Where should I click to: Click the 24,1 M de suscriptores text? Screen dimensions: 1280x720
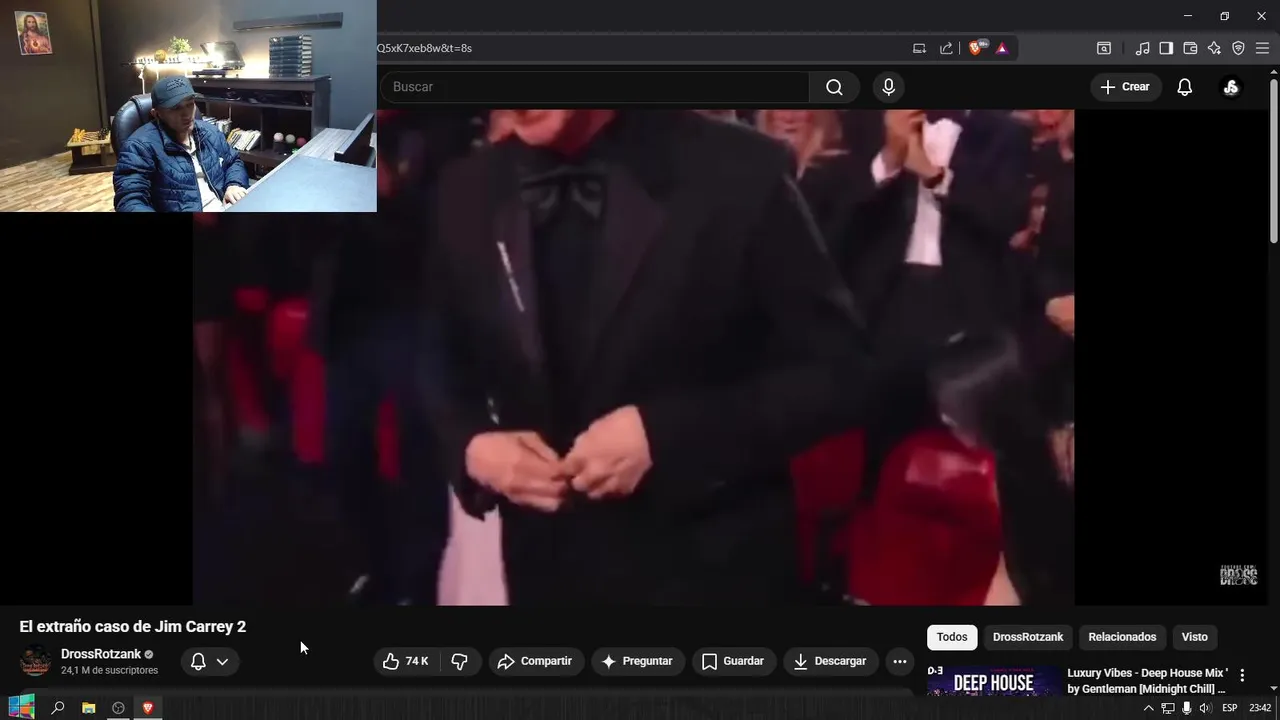(109, 671)
